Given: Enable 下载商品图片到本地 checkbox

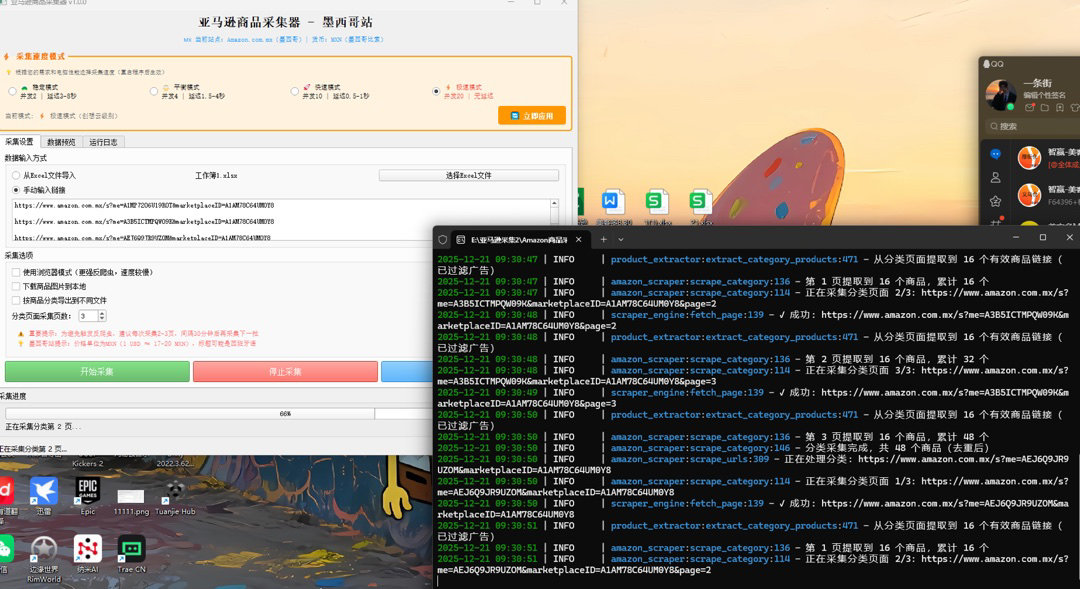Looking at the screenshot, I should click(16, 287).
